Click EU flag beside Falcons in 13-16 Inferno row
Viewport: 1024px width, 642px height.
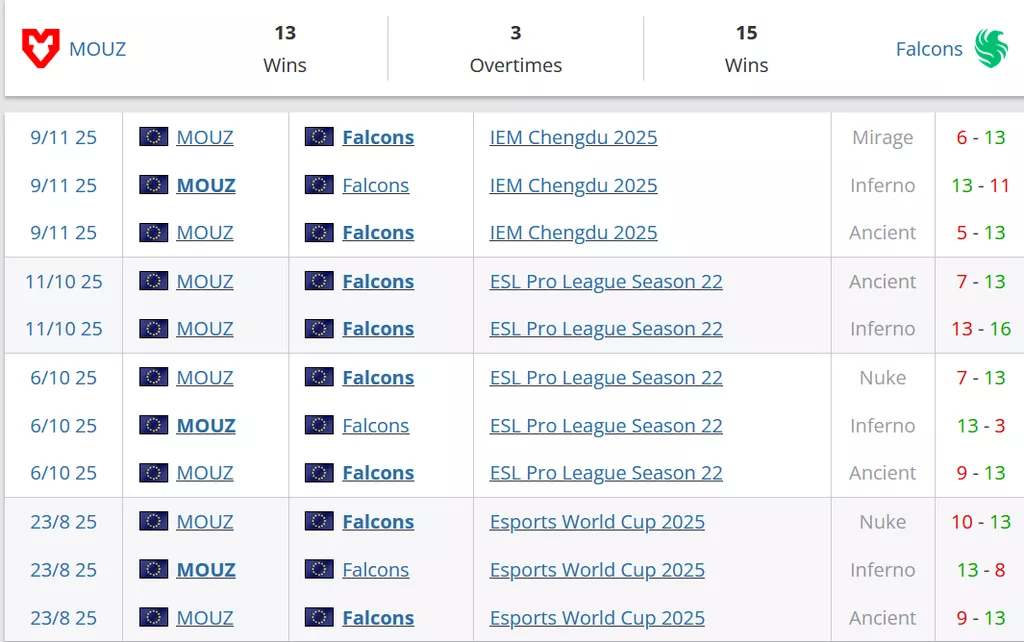(319, 329)
